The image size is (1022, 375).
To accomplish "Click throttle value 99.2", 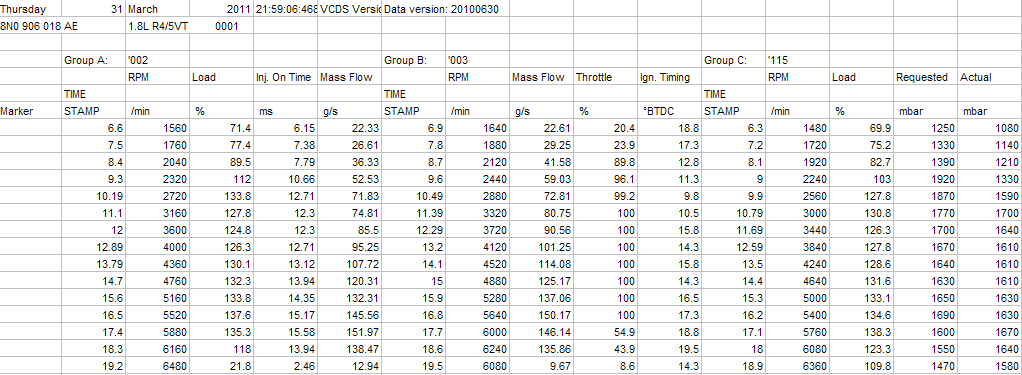I will click(x=606, y=196).
